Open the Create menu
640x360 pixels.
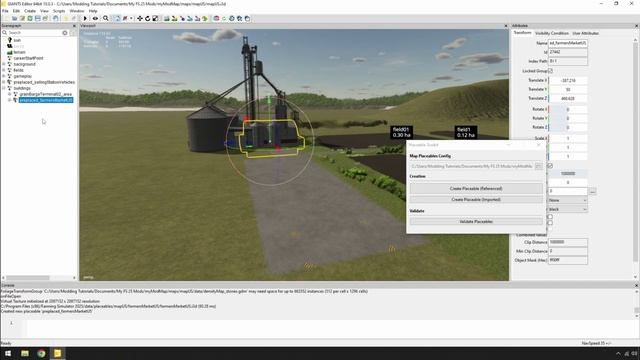click(x=30, y=11)
